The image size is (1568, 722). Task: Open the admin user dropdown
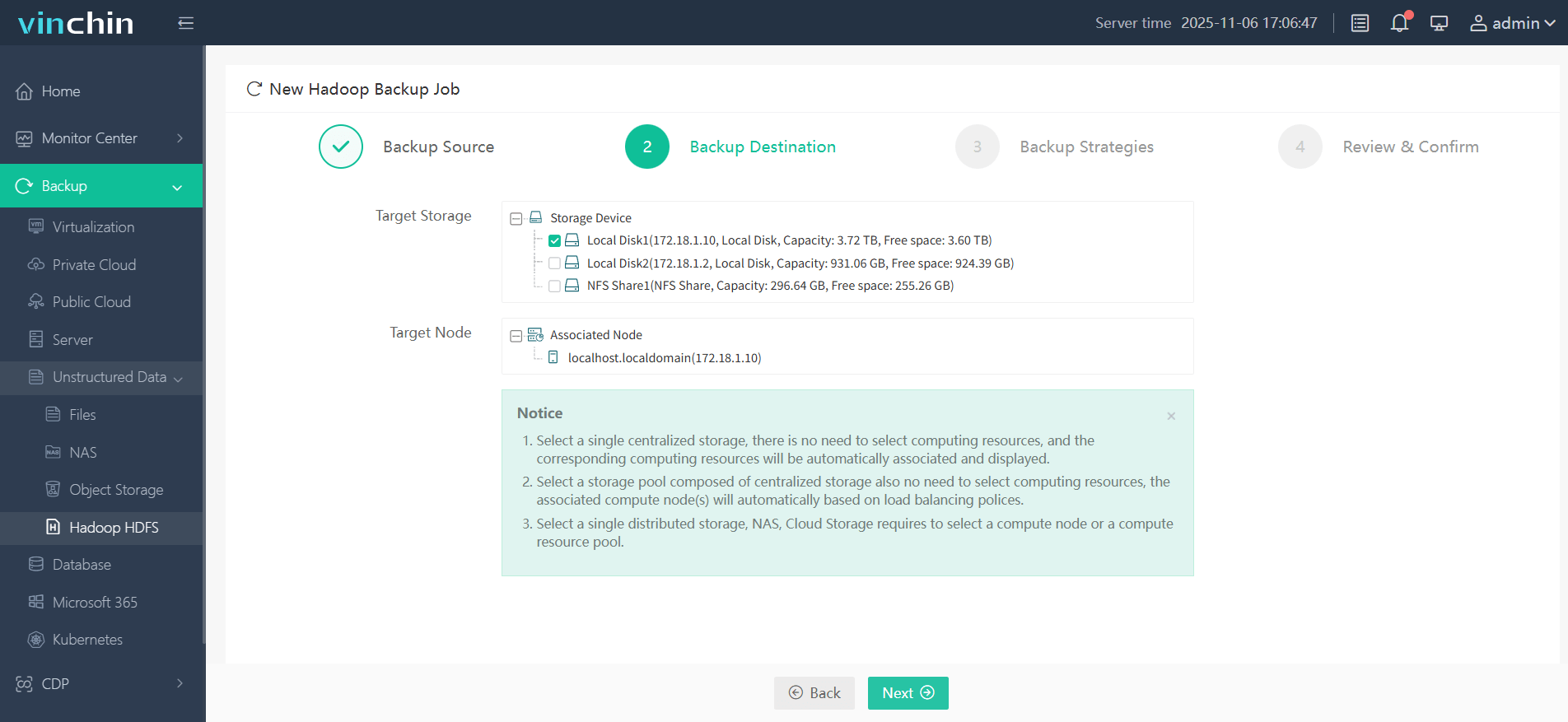pyautogui.click(x=1512, y=23)
